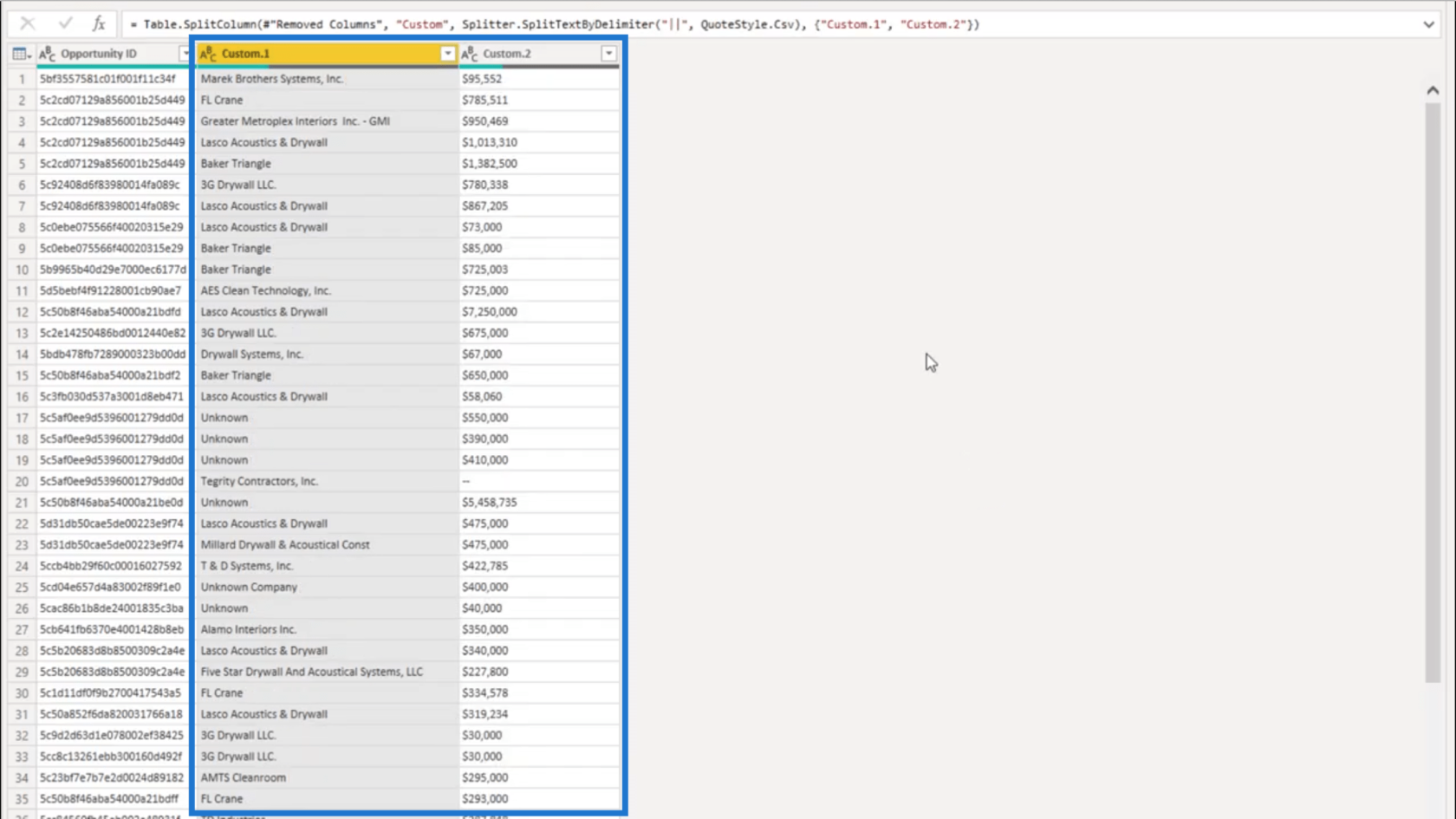Select the '$1,013,310' cell
Screen dimensions: 1456x819
(x=539, y=142)
